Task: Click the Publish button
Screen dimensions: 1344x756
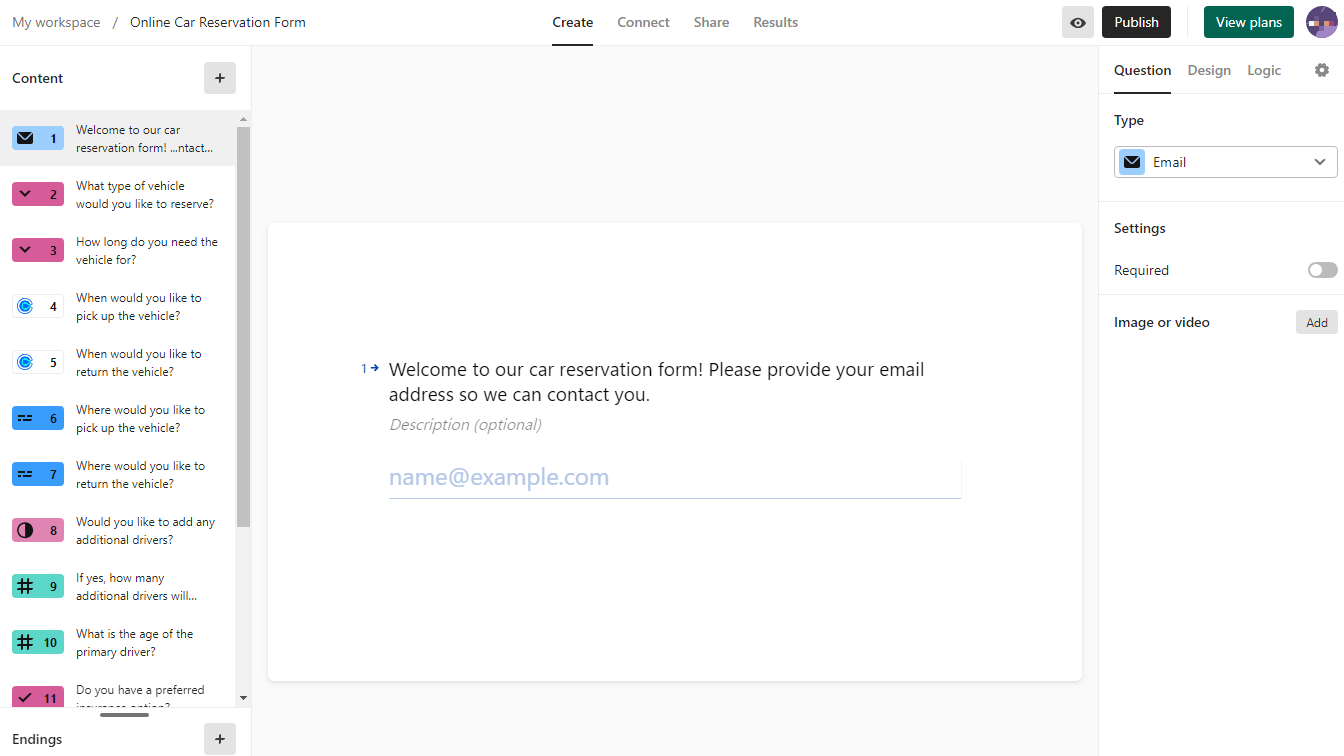Action: [1136, 22]
